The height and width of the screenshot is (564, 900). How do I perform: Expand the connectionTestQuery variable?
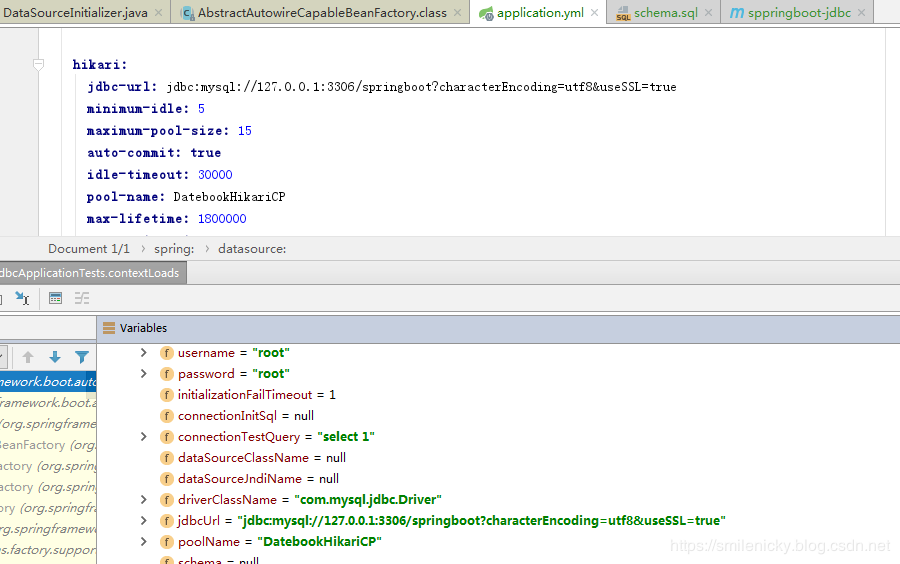click(143, 437)
